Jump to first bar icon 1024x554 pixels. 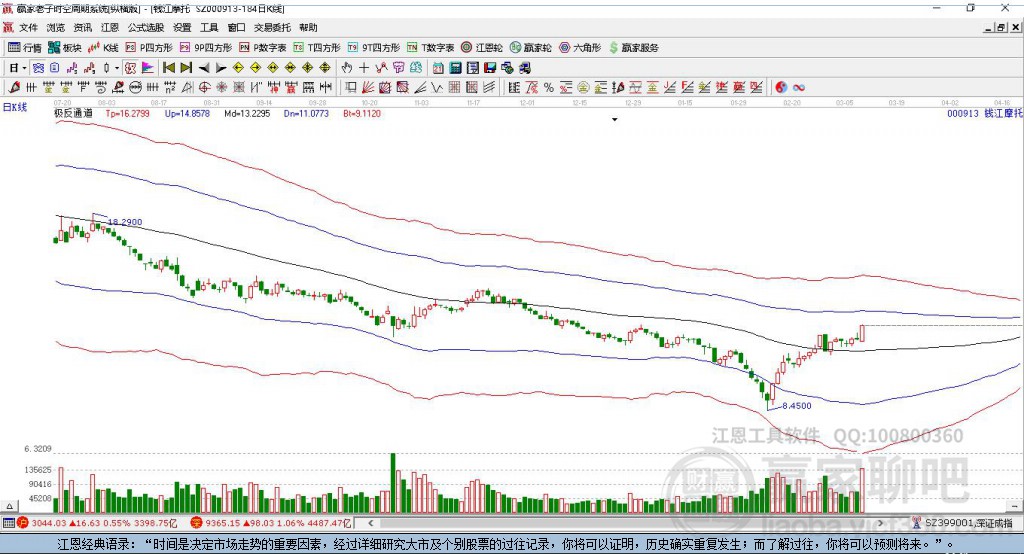(168, 68)
